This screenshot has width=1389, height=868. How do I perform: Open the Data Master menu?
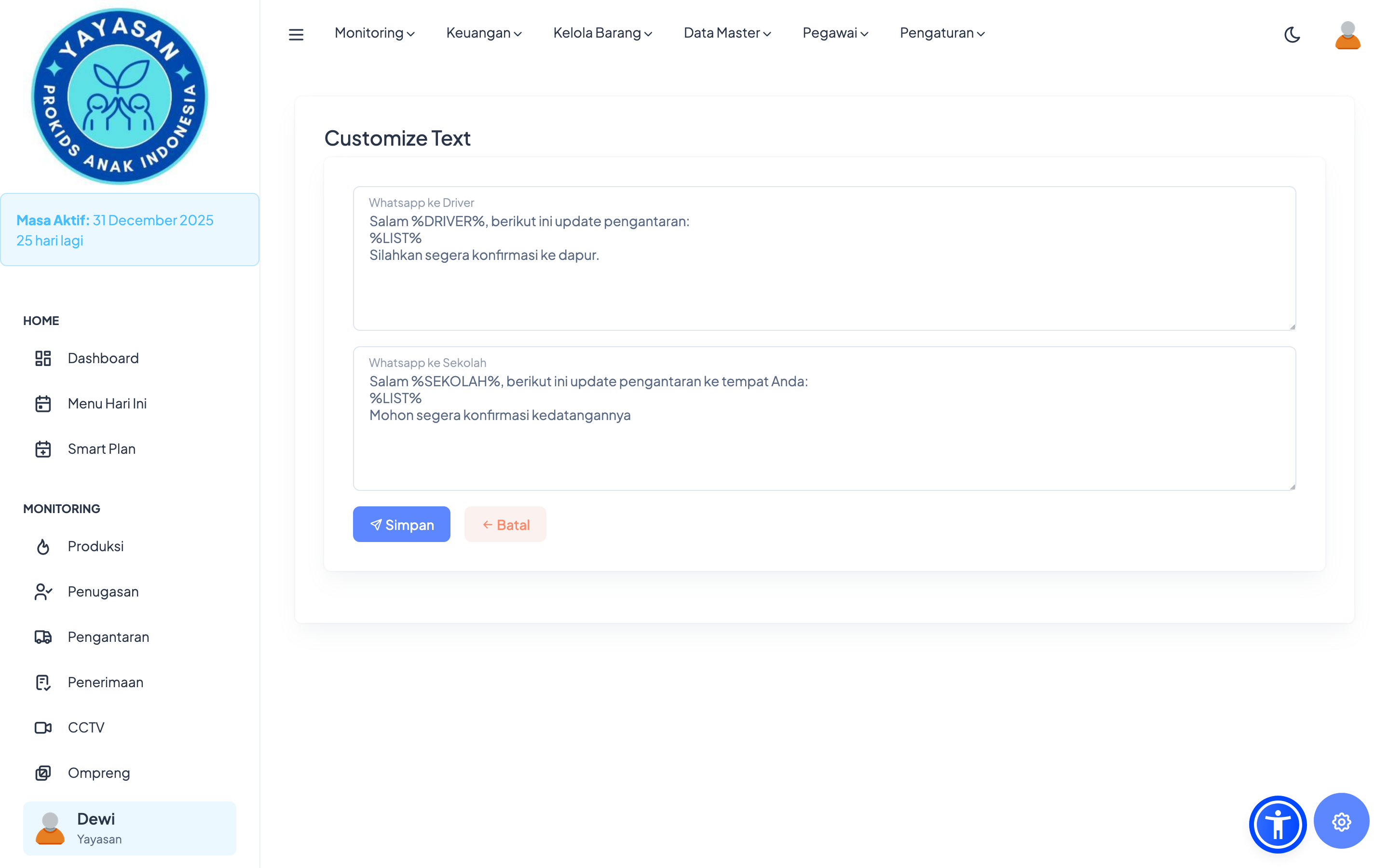[727, 33]
